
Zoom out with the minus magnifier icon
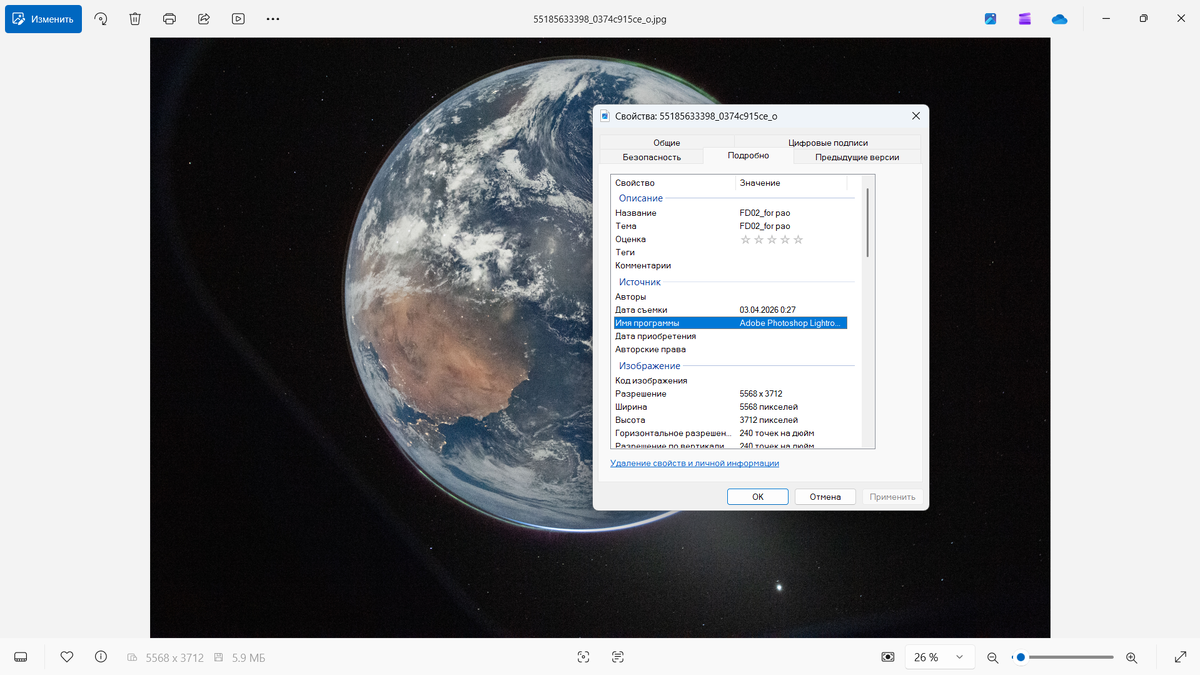(993, 657)
